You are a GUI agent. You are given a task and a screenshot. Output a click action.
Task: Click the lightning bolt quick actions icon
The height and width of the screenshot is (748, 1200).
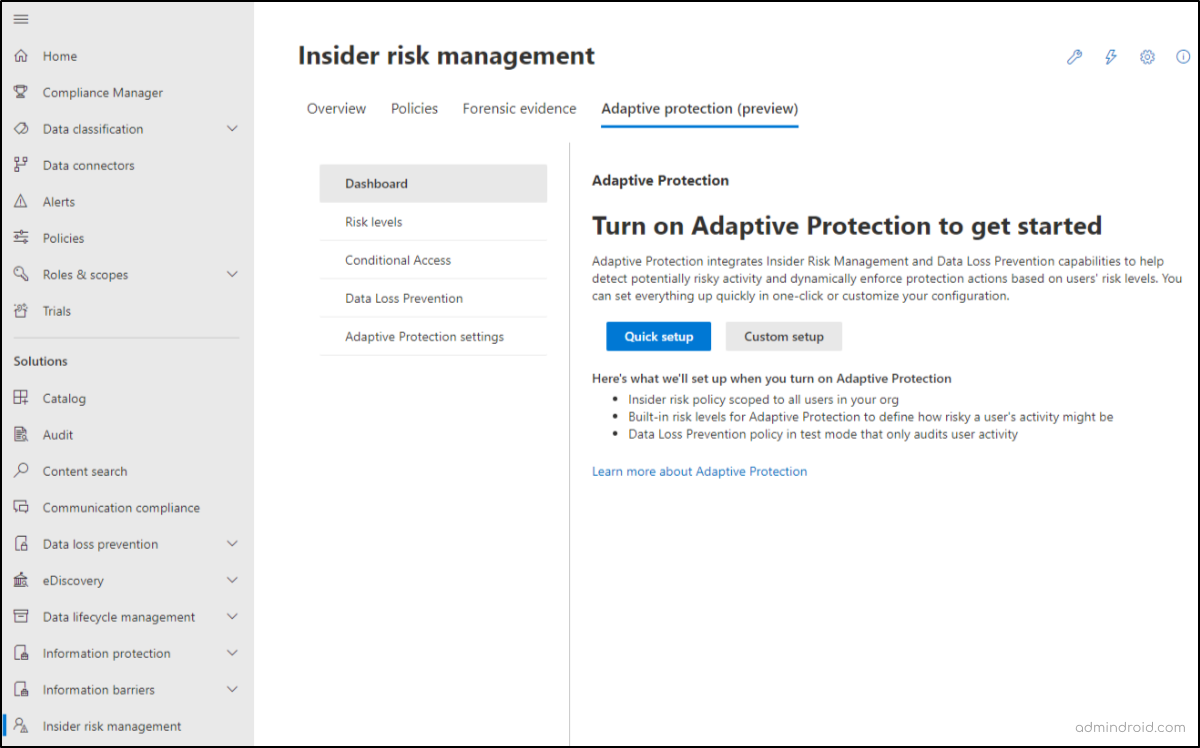point(1110,57)
